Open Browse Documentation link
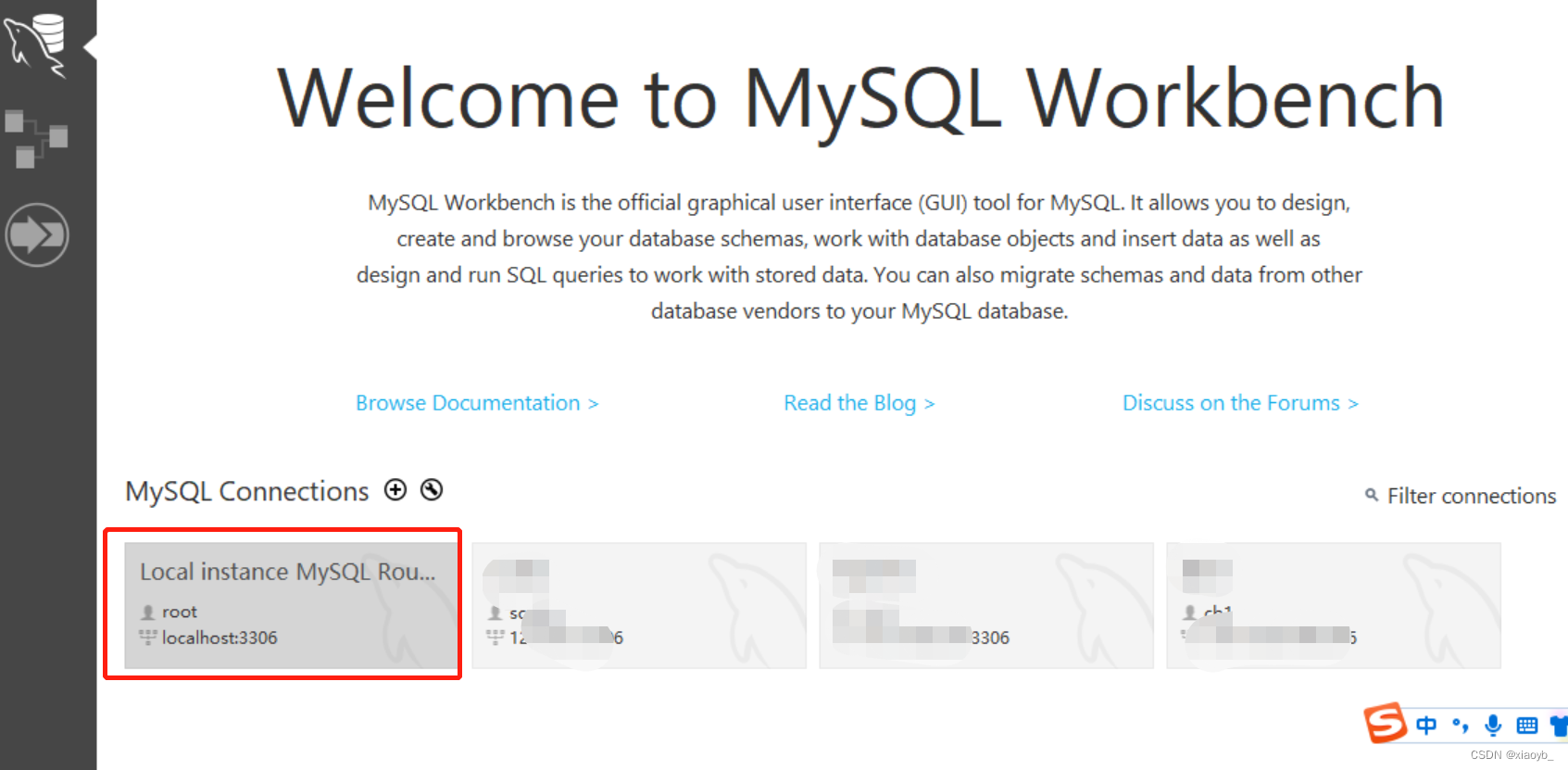The height and width of the screenshot is (770, 1568). (x=477, y=403)
